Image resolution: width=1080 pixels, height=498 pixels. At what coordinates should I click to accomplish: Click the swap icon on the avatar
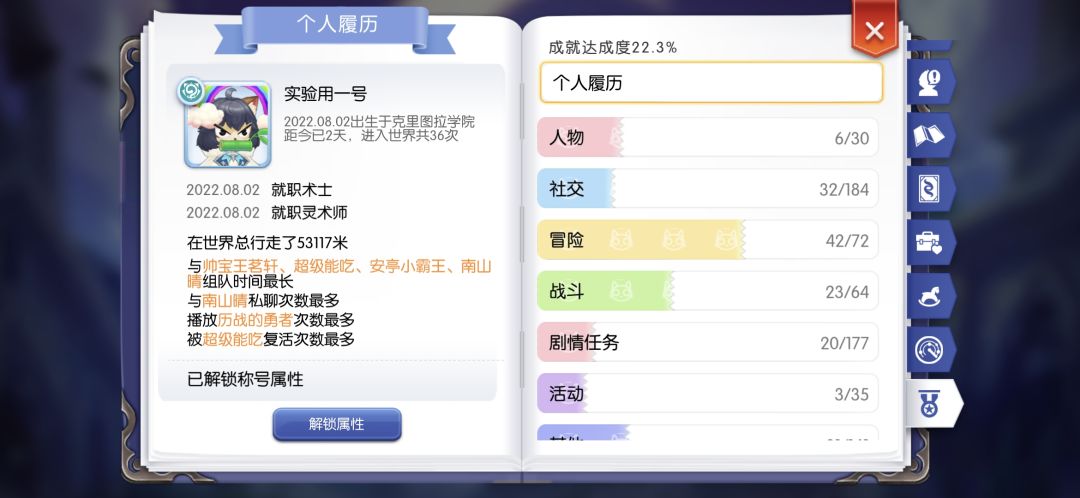190,92
